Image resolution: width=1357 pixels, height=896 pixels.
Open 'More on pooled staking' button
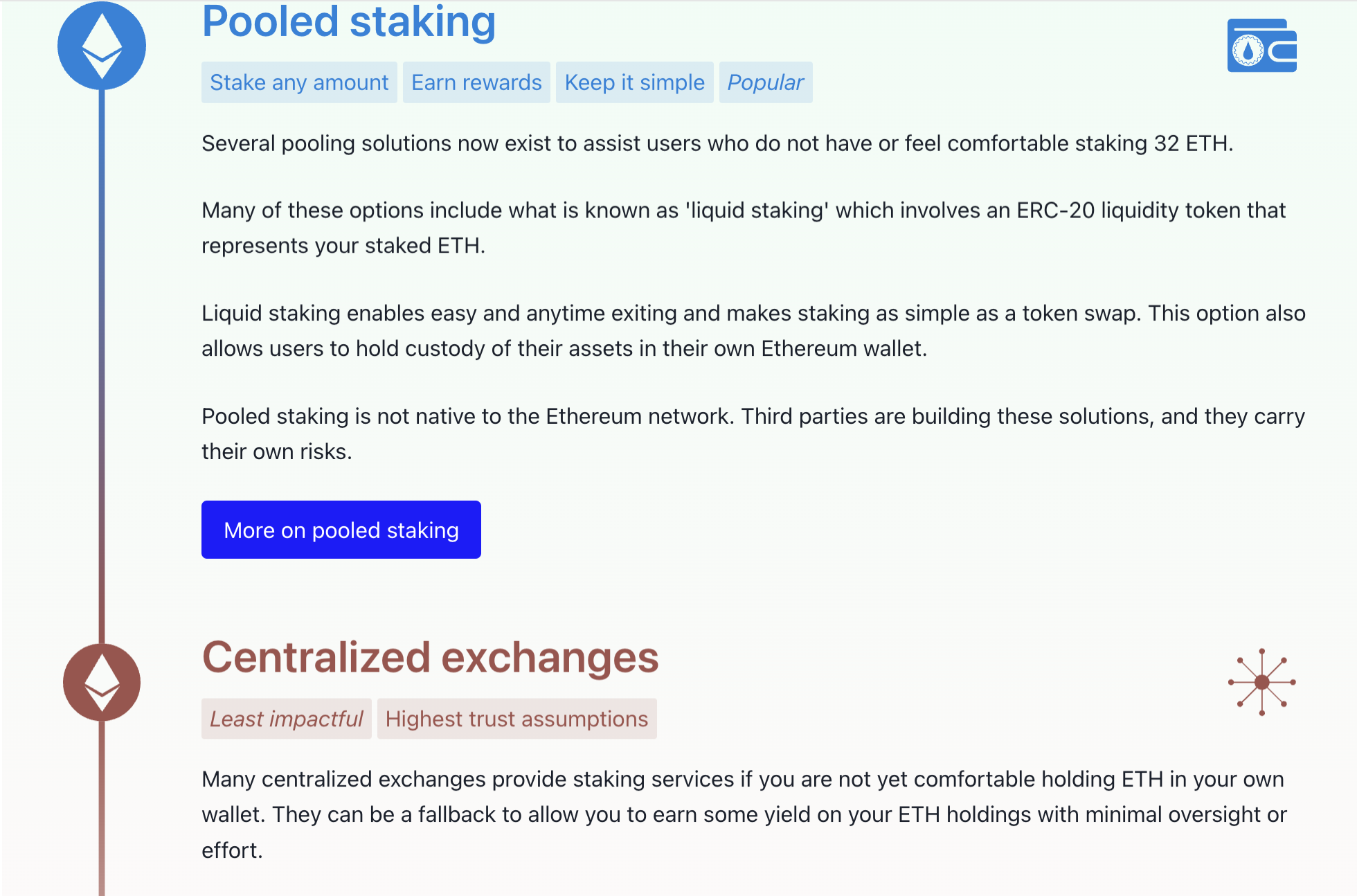pos(341,530)
